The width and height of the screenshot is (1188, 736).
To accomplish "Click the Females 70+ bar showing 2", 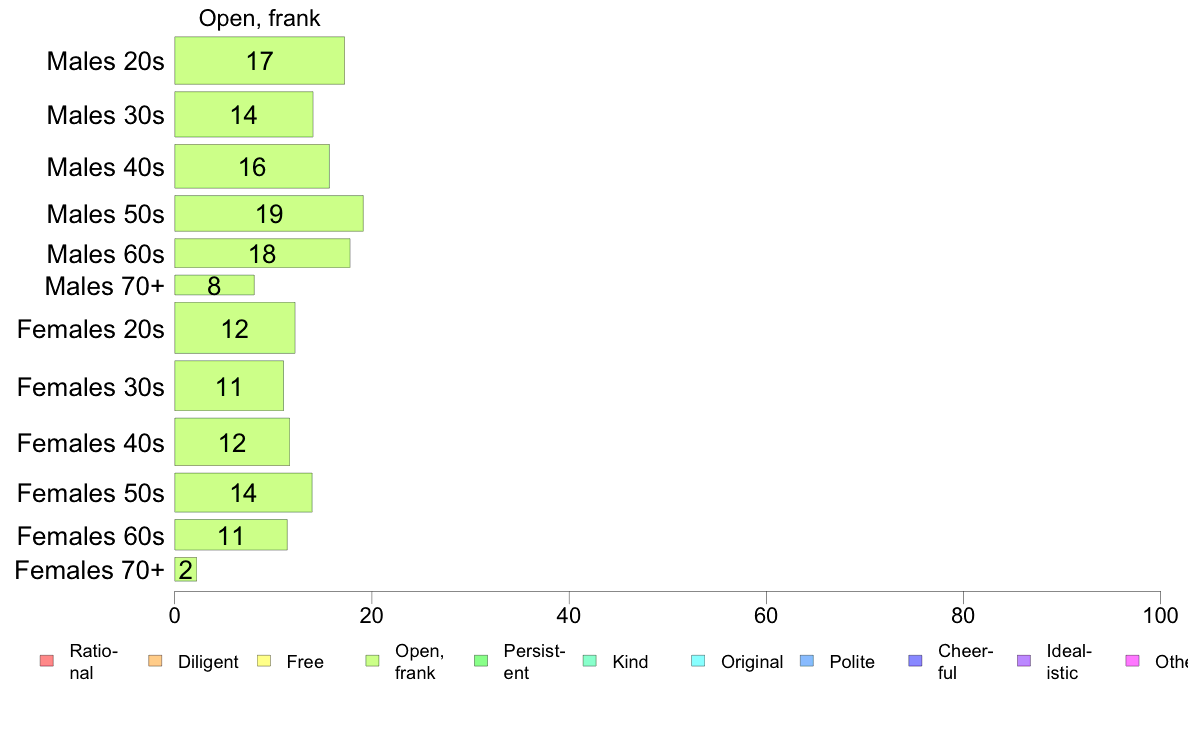I will [186, 569].
